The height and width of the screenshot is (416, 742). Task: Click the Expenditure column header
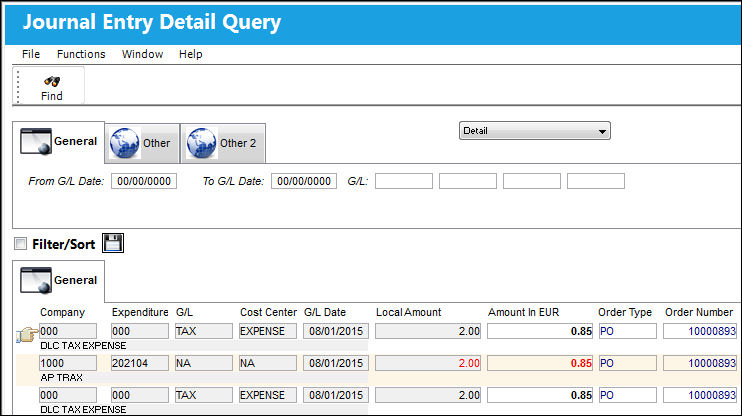pyautogui.click(x=140, y=312)
